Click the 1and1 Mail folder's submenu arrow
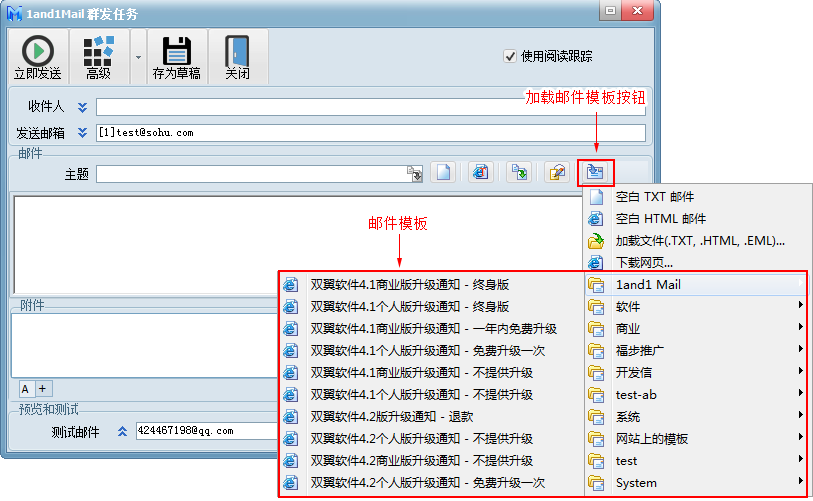This screenshot has width=813, height=501. coord(801,283)
